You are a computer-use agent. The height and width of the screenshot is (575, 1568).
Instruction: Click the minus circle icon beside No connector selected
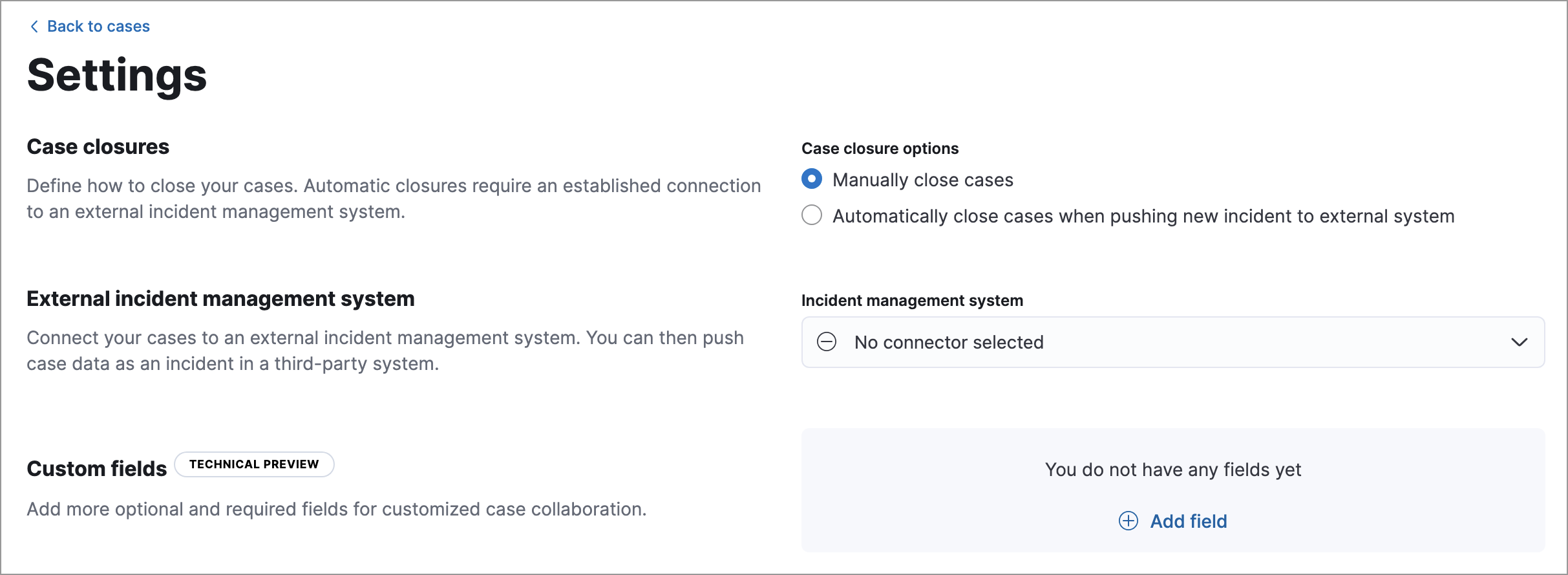827,342
